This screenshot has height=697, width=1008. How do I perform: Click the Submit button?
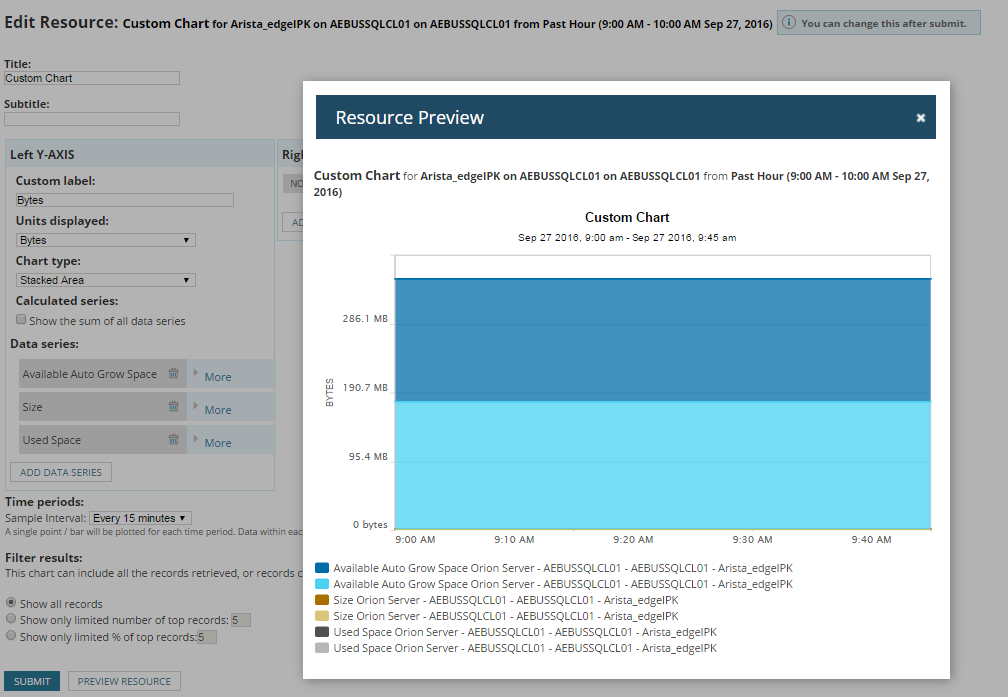[x=32, y=681]
